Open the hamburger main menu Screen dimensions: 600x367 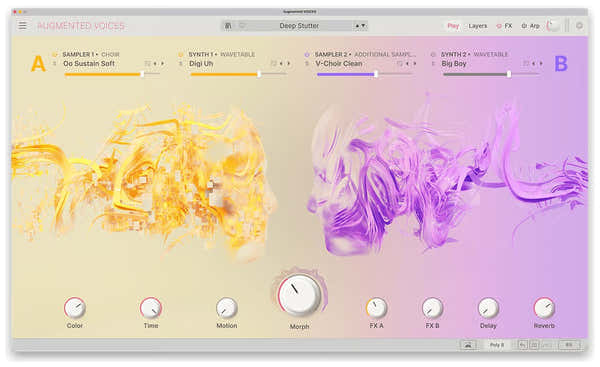coord(23,26)
